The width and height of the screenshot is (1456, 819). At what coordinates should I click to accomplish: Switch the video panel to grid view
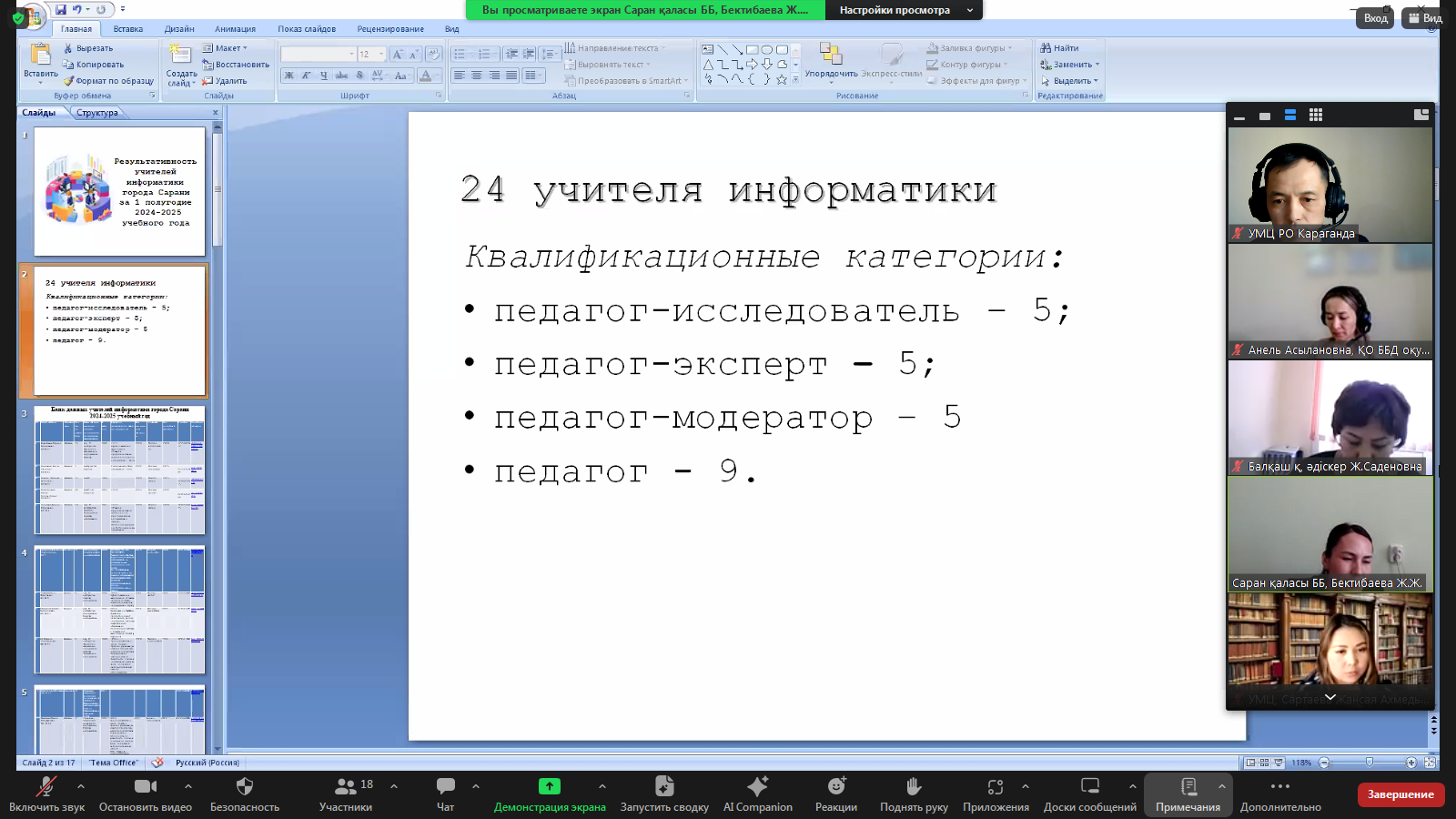point(1316,115)
